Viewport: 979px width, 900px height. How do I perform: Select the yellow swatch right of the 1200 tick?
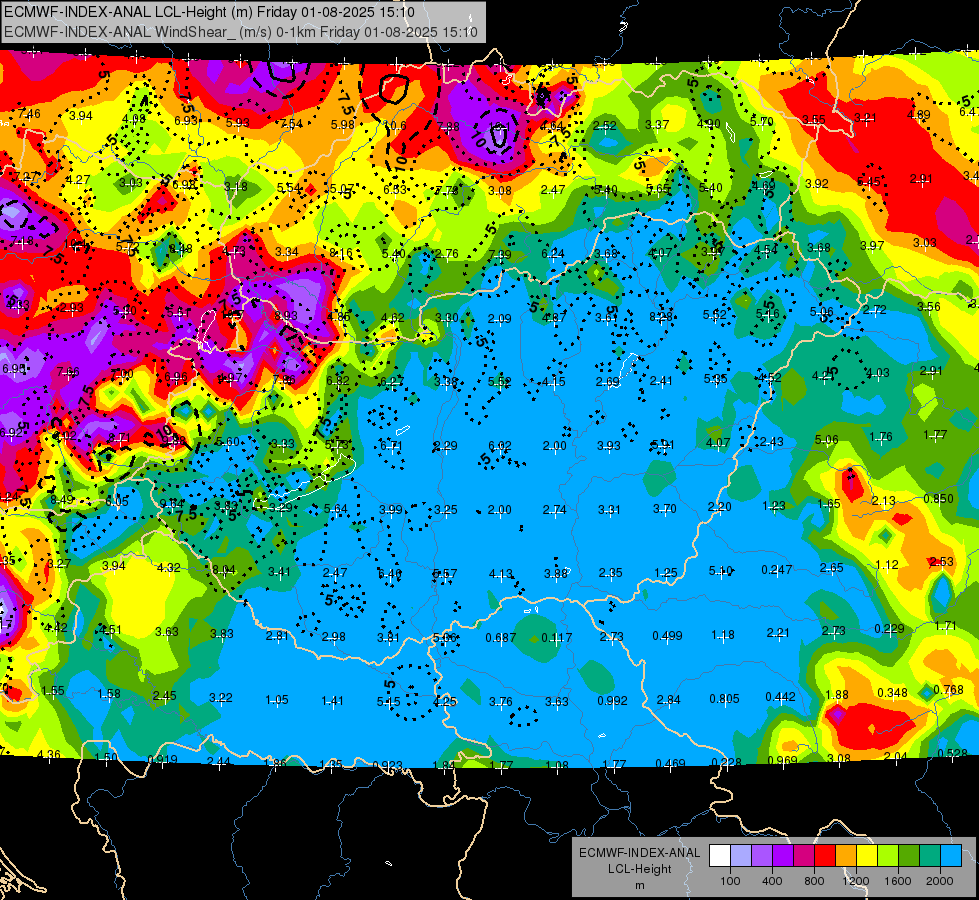[x=867, y=856]
